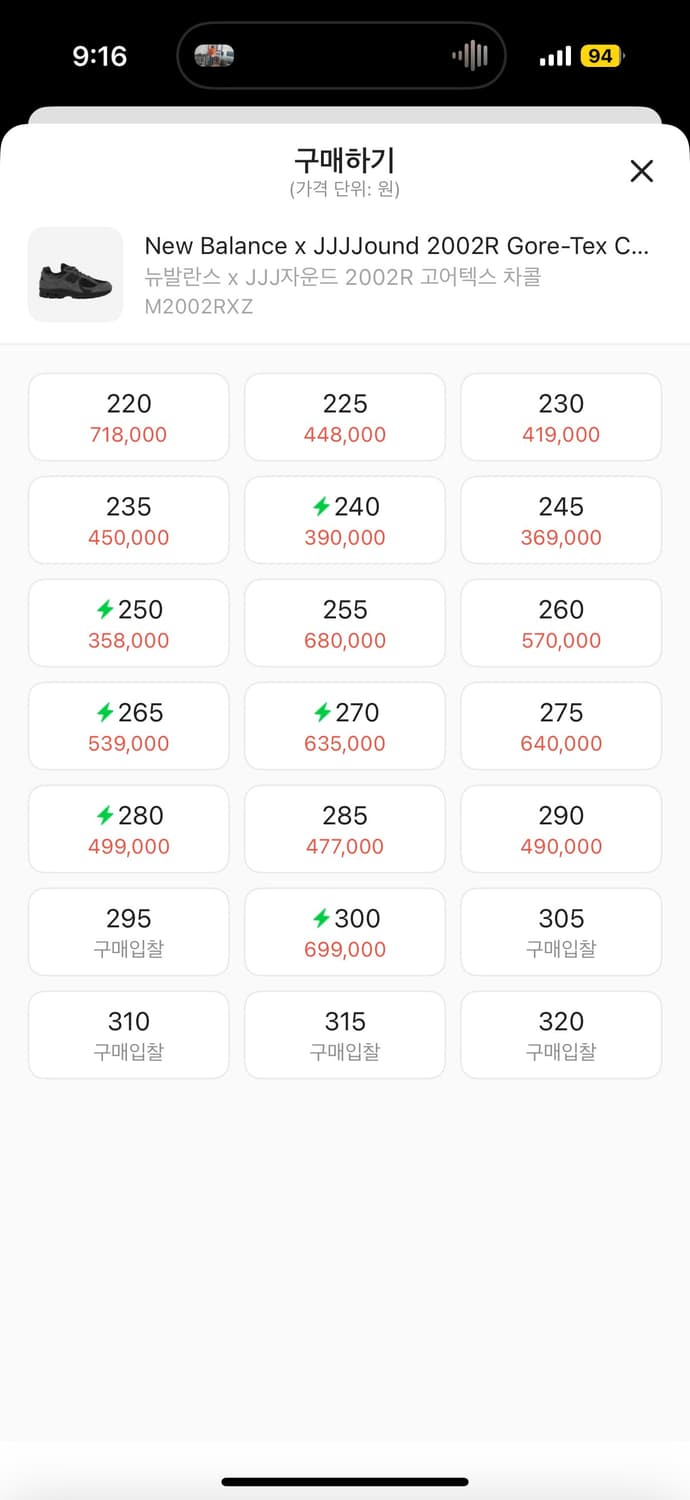Tap the lightning icon on size 250
The width and height of the screenshot is (690, 1500).
click(x=105, y=610)
